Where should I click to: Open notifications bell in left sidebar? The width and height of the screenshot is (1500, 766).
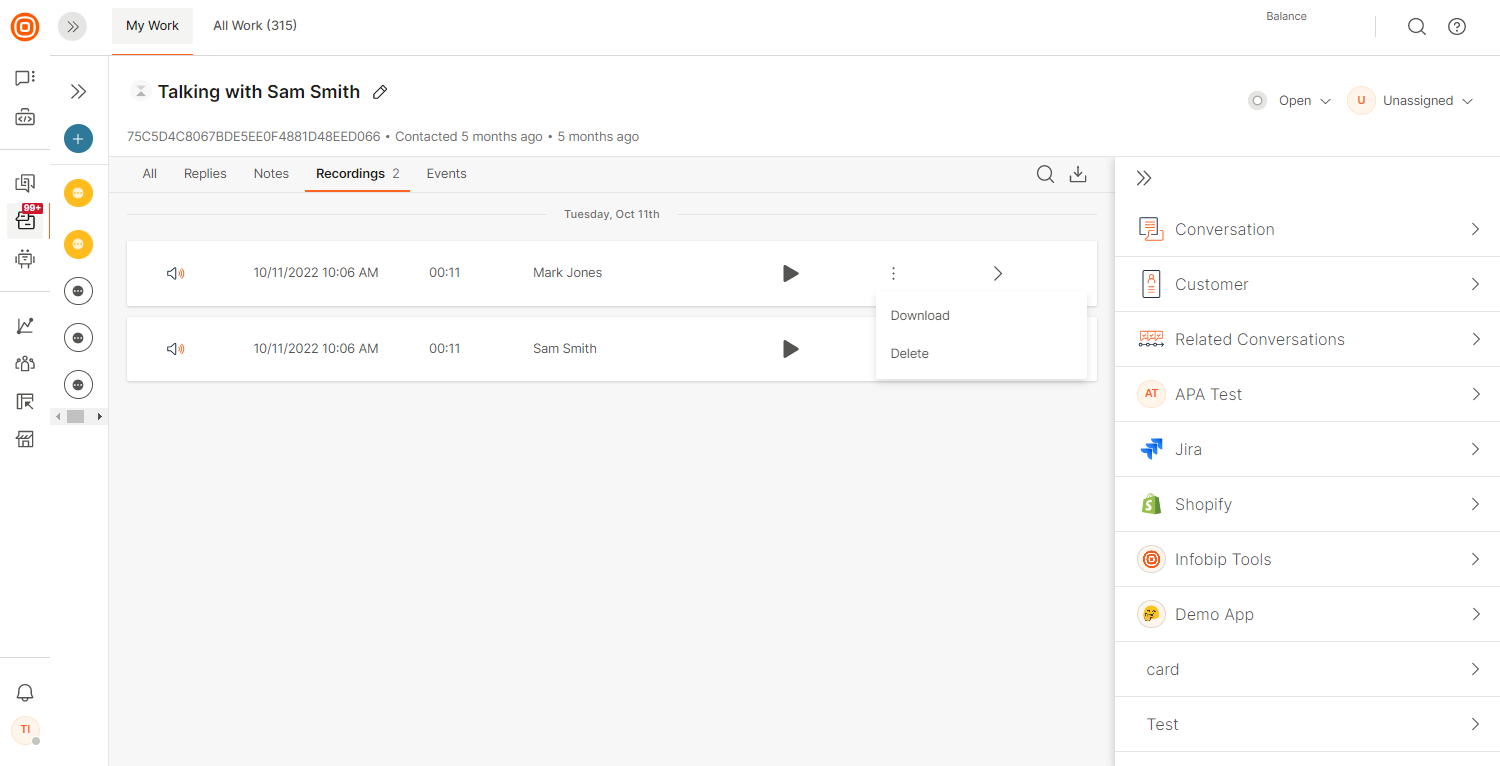(25, 693)
